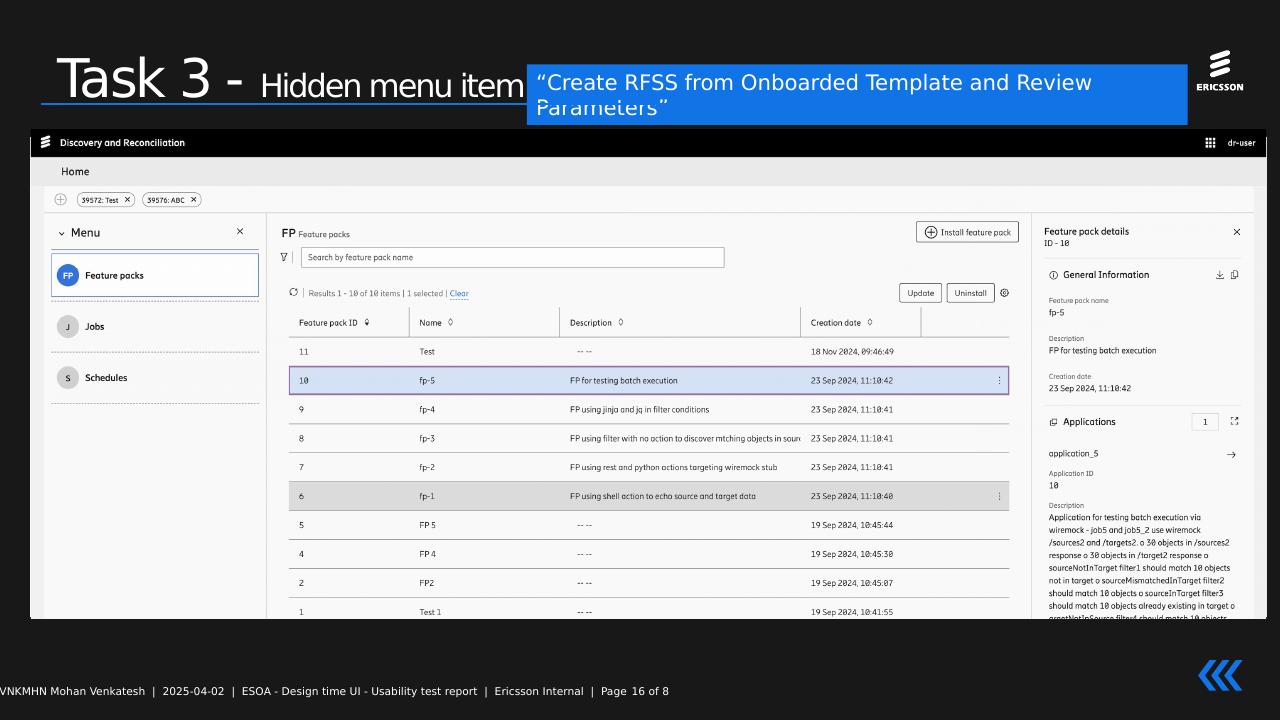Add a new tab with the plus circle
Screen dimensions: 1281x720
tap(61, 200)
